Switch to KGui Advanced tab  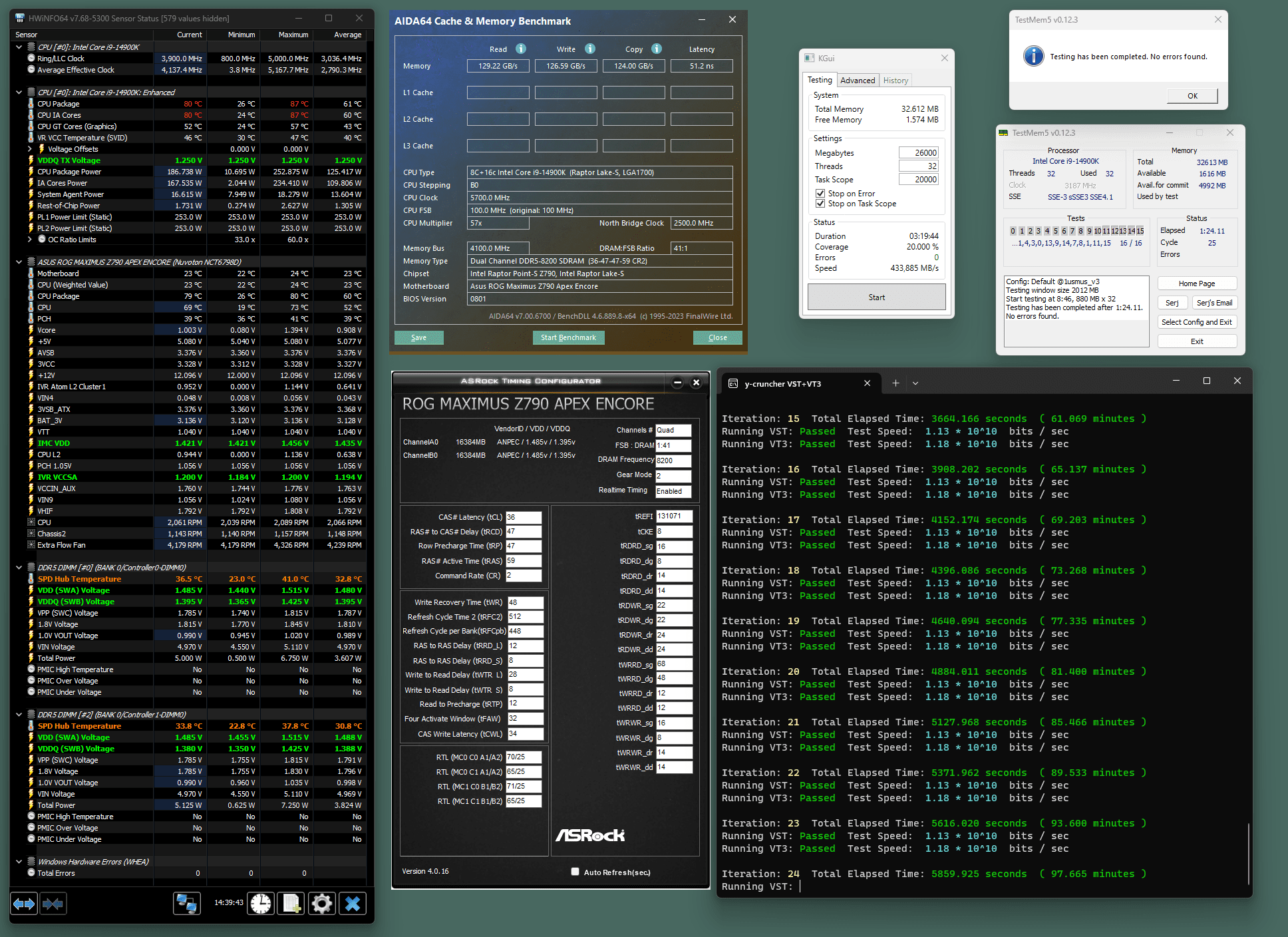[858, 81]
